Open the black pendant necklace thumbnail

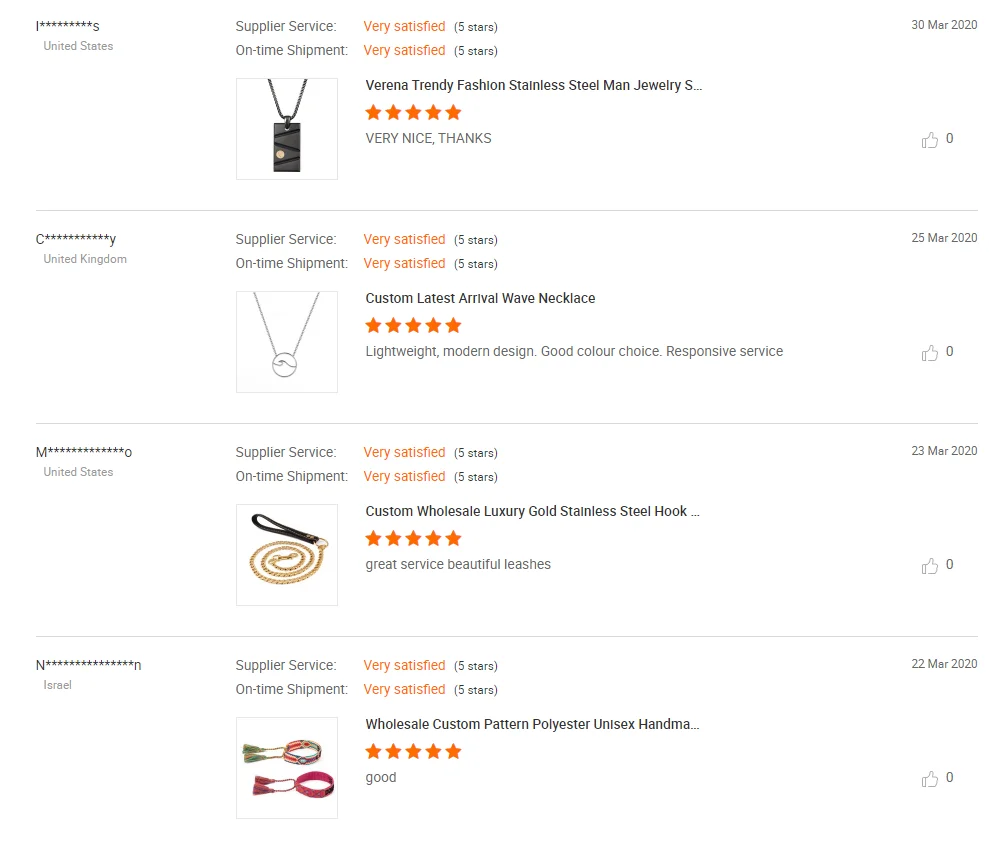[287, 129]
